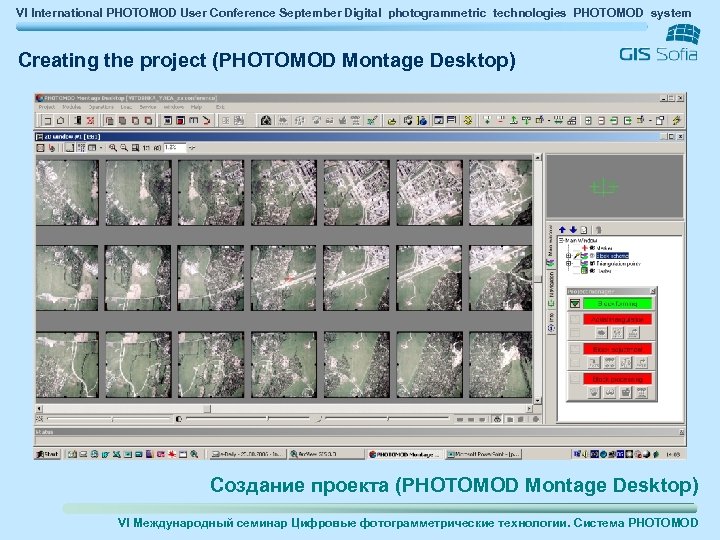Expand the Block scheme tree node
The width and height of the screenshot is (720, 540).
click(x=568, y=256)
